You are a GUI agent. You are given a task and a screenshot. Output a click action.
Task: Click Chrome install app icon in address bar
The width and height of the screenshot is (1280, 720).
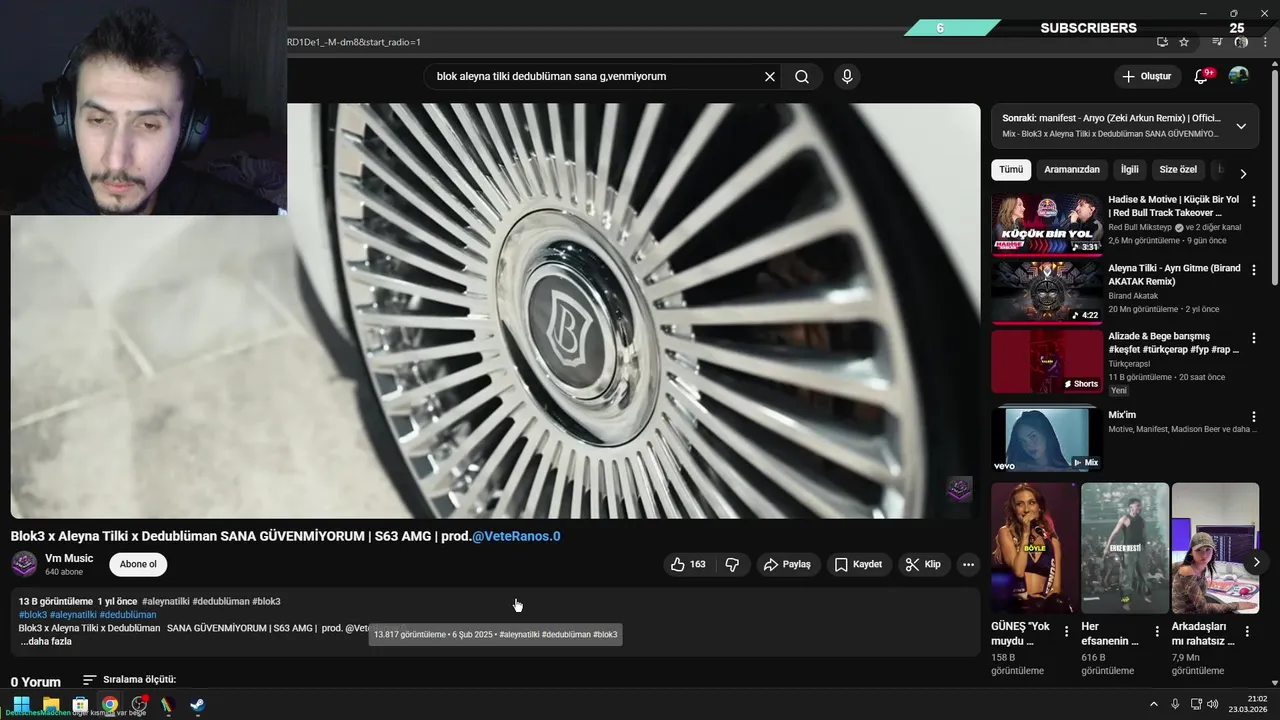(x=1162, y=42)
